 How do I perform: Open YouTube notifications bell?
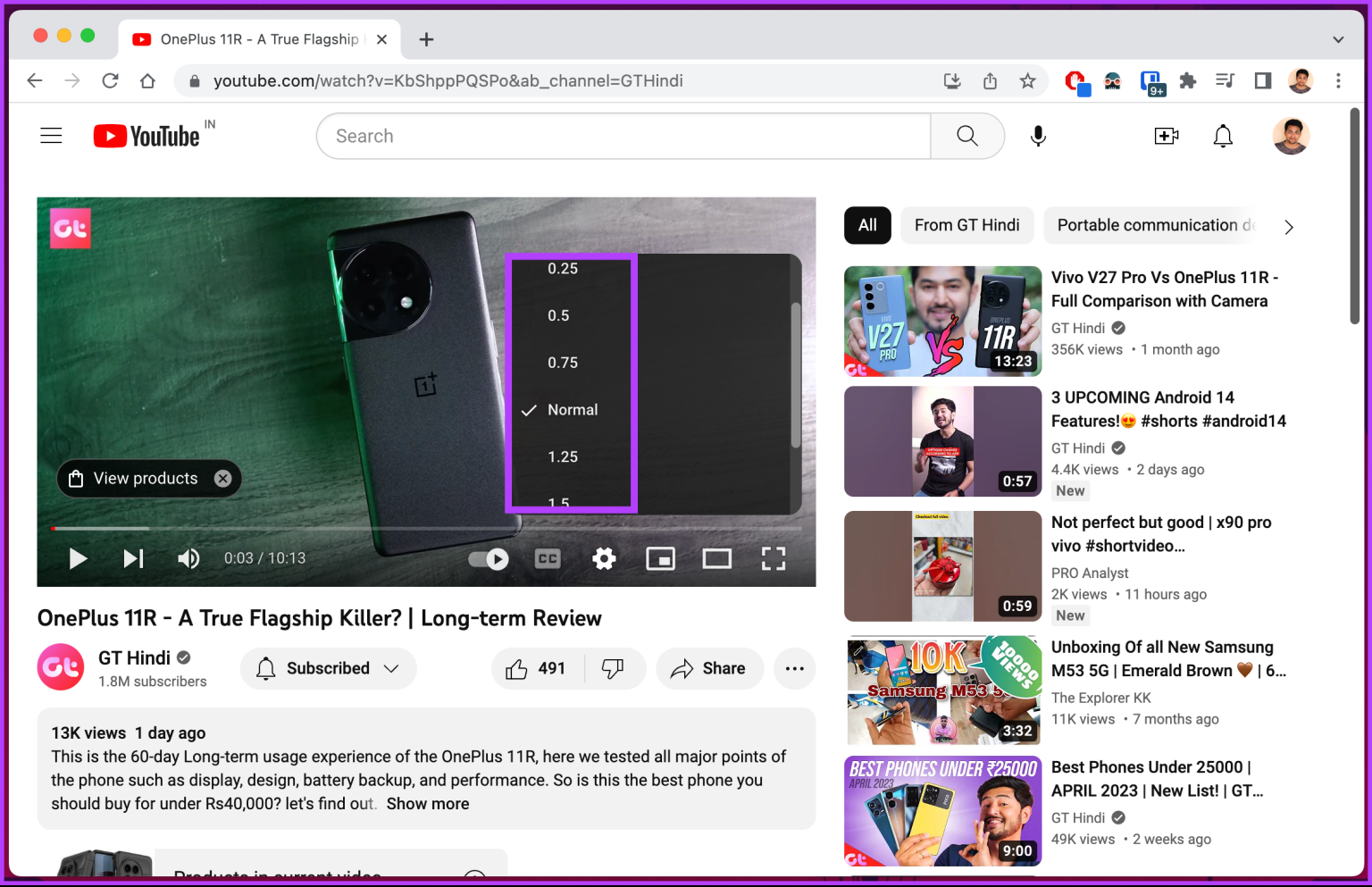point(1222,136)
